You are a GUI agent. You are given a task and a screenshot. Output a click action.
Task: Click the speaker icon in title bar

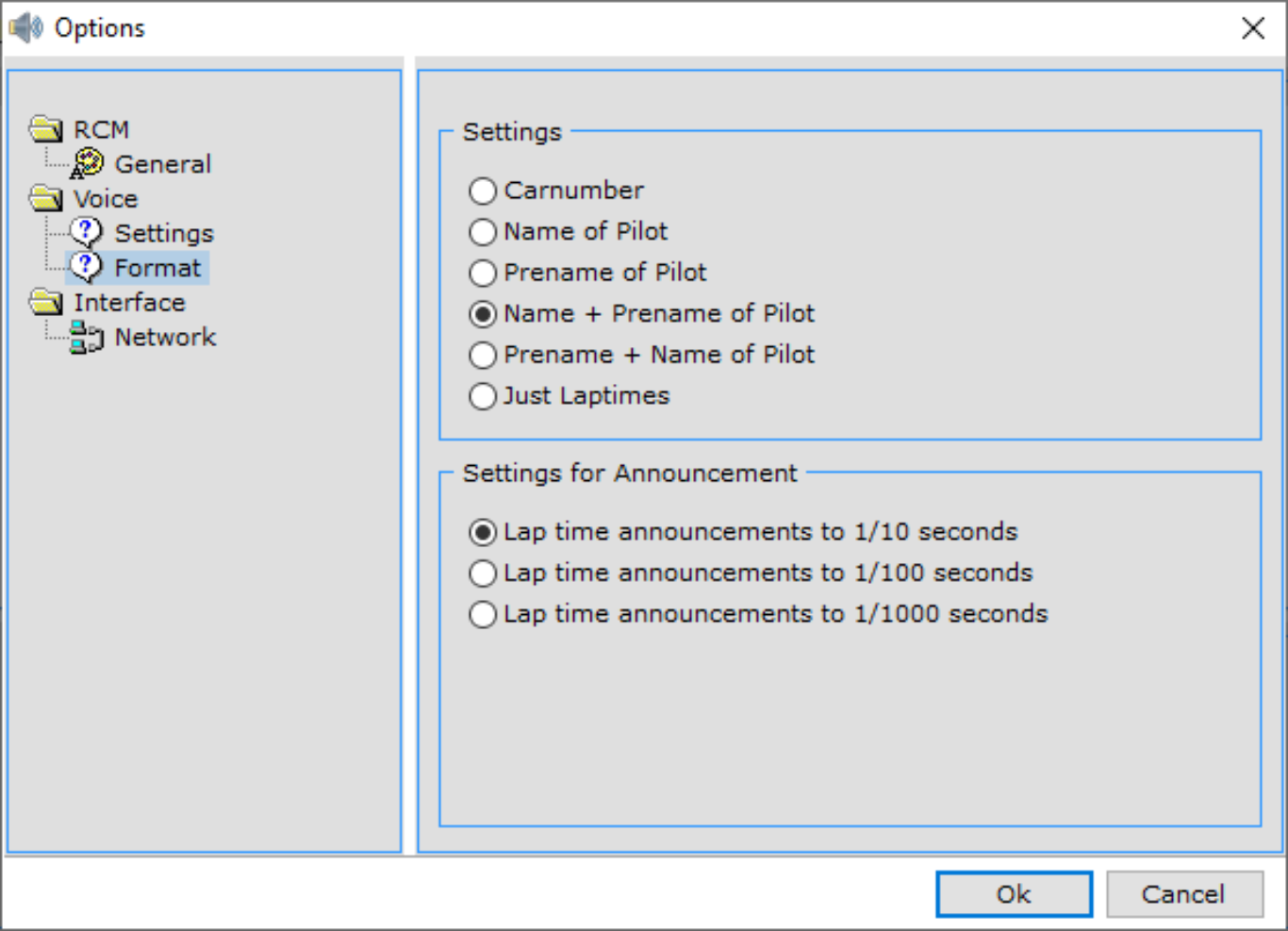point(26,28)
